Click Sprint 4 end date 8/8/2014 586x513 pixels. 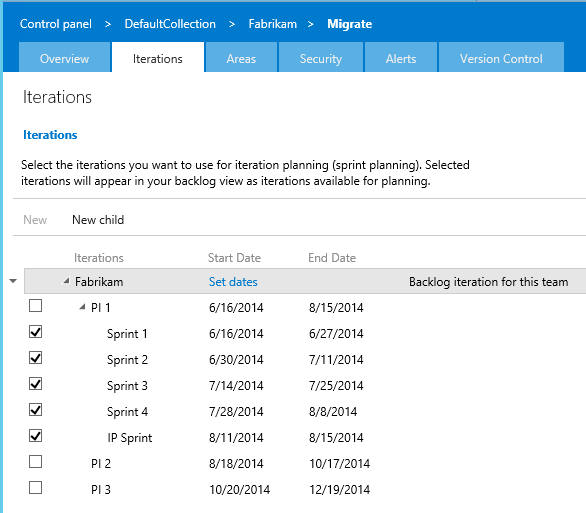click(333, 412)
